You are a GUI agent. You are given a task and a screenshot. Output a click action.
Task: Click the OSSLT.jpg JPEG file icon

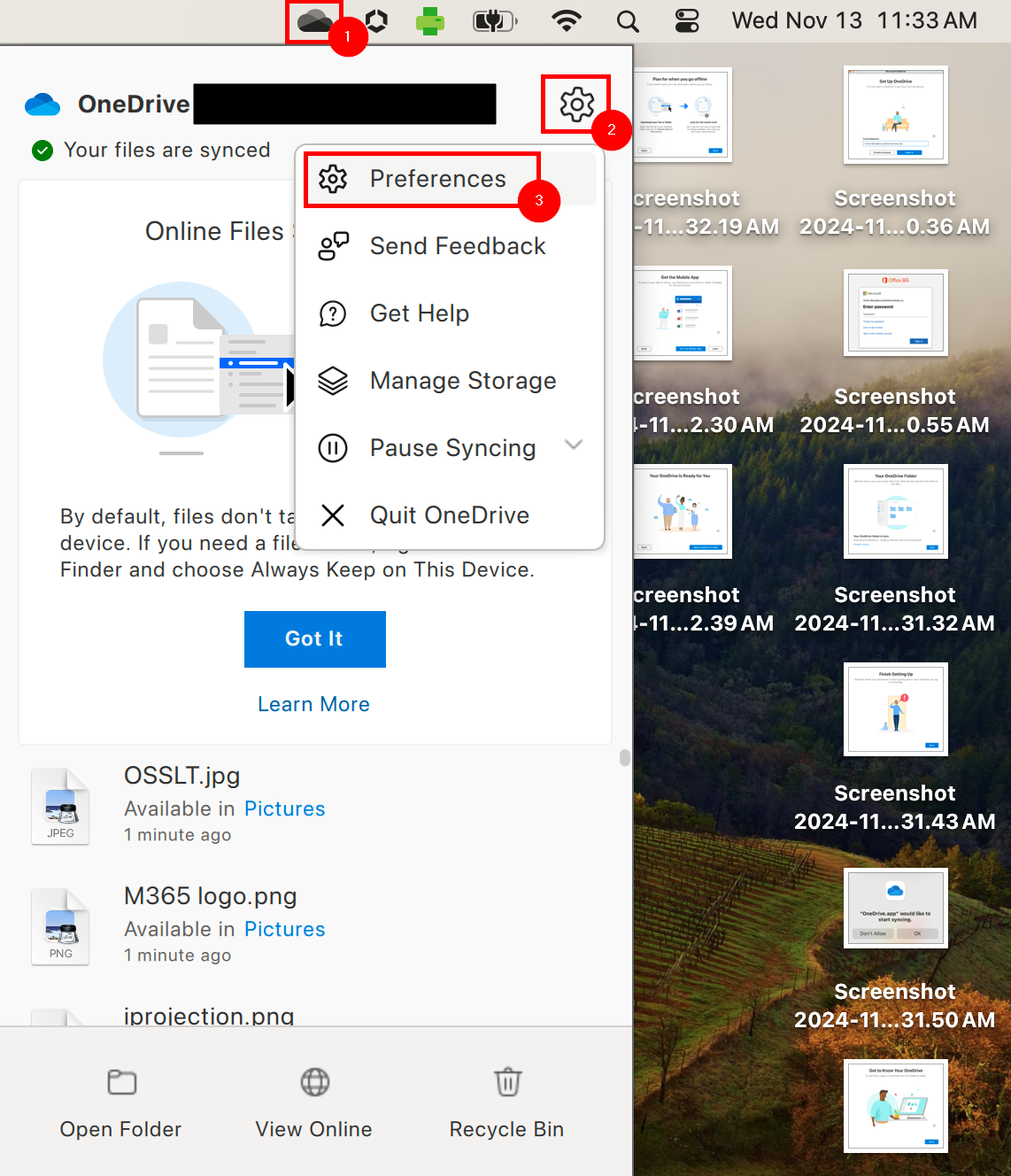[x=60, y=807]
